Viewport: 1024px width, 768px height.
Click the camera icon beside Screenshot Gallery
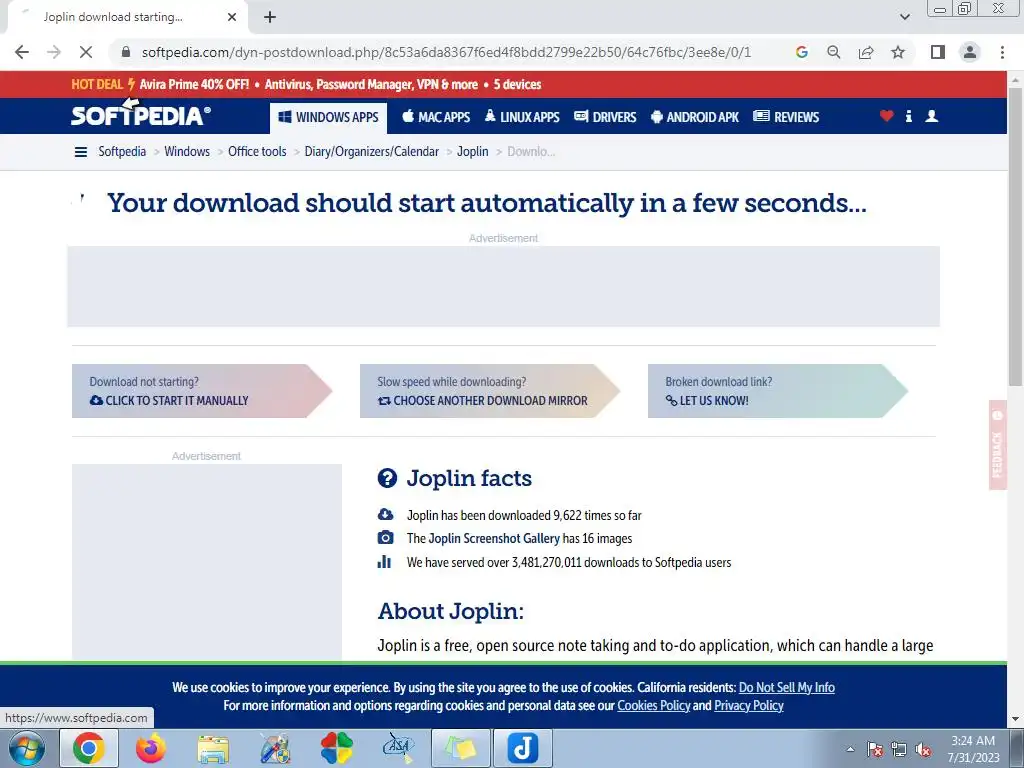385,537
